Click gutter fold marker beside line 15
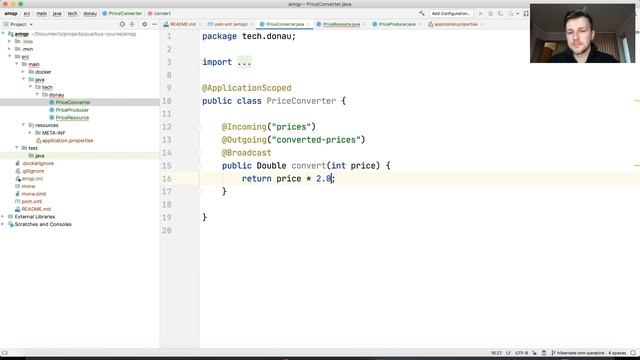 point(199,166)
